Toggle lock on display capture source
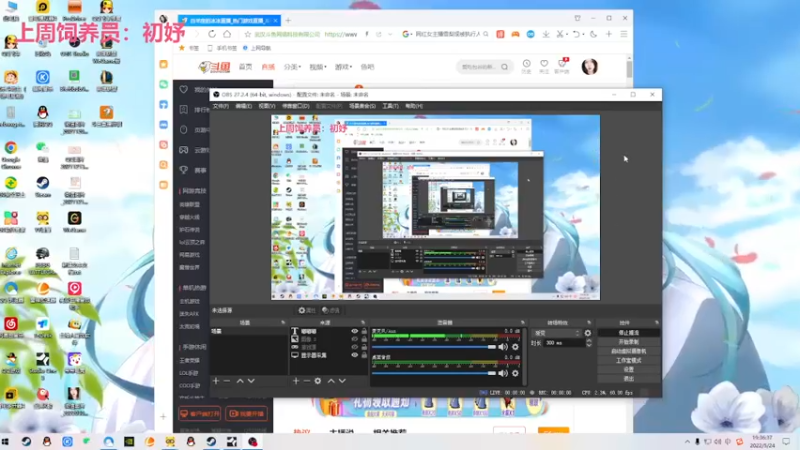 point(364,355)
